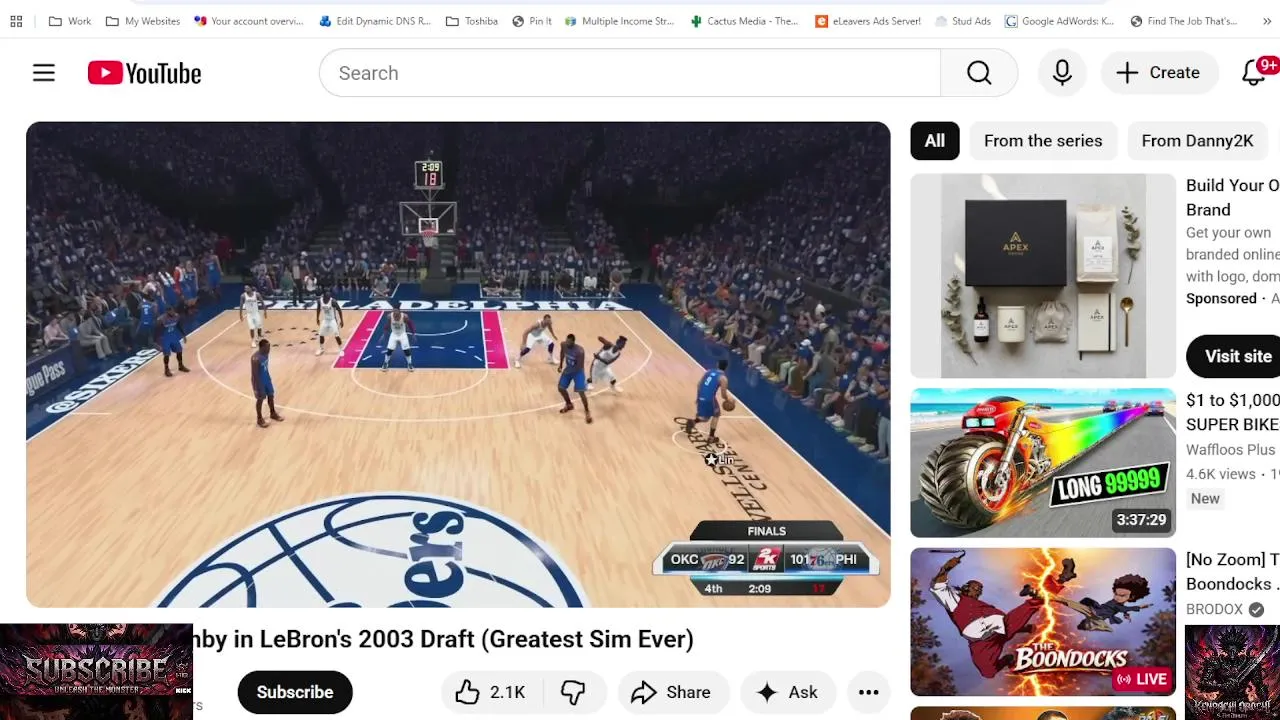Open the Stud Ads bookmark
The height and width of the screenshot is (720, 1280).
(x=963, y=21)
